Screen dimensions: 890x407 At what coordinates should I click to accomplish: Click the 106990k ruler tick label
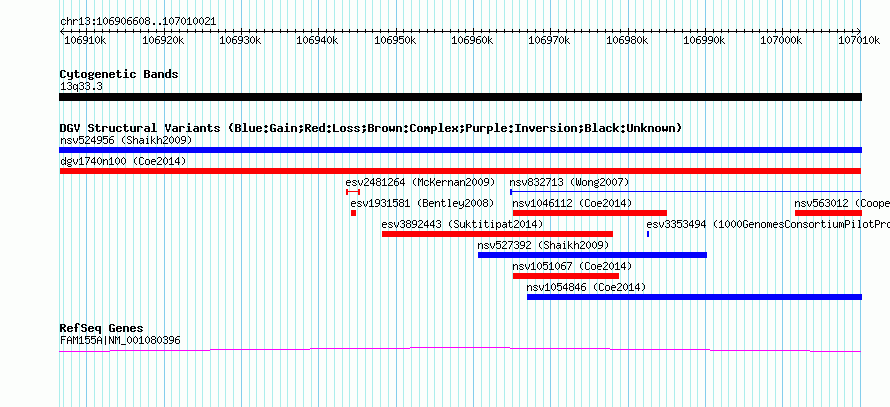[x=705, y=40]
